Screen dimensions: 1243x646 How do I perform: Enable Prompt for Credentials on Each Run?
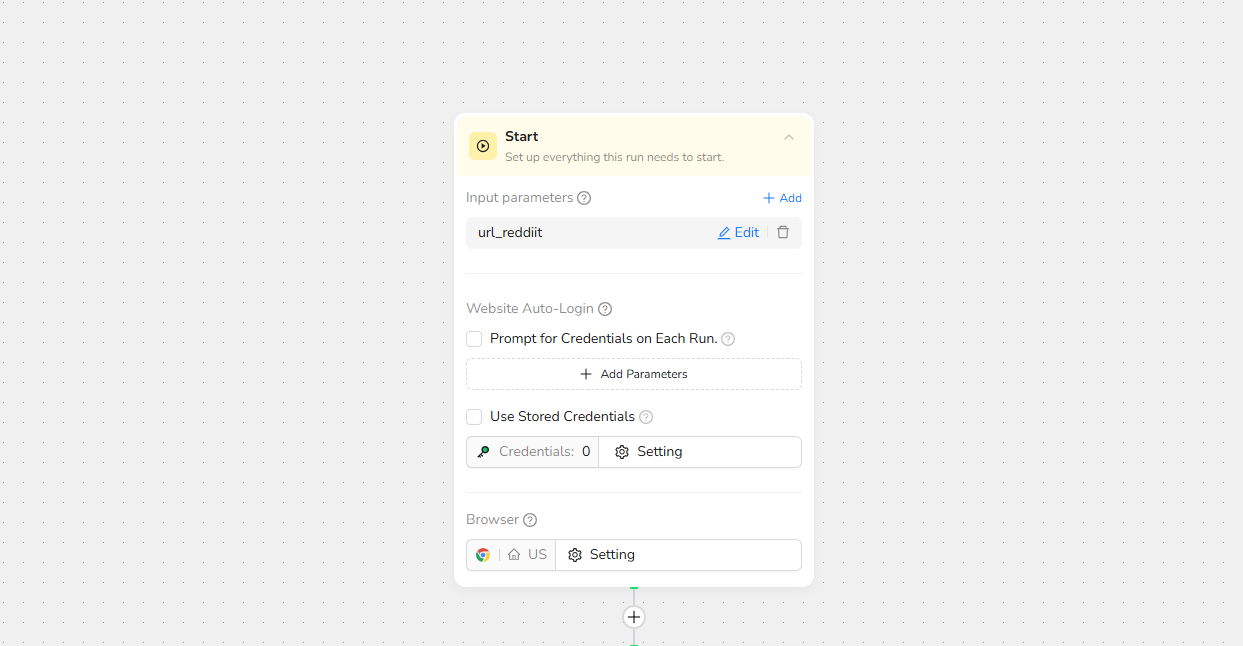coord(474,339)
